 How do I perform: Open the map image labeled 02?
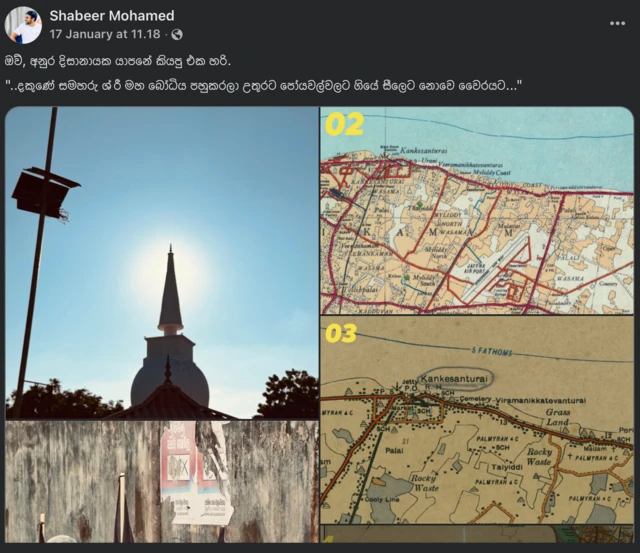coord(477,210)
